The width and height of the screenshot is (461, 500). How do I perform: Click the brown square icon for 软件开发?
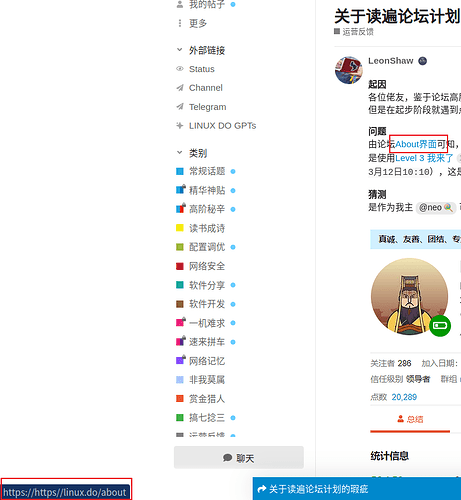click(180, 304)
